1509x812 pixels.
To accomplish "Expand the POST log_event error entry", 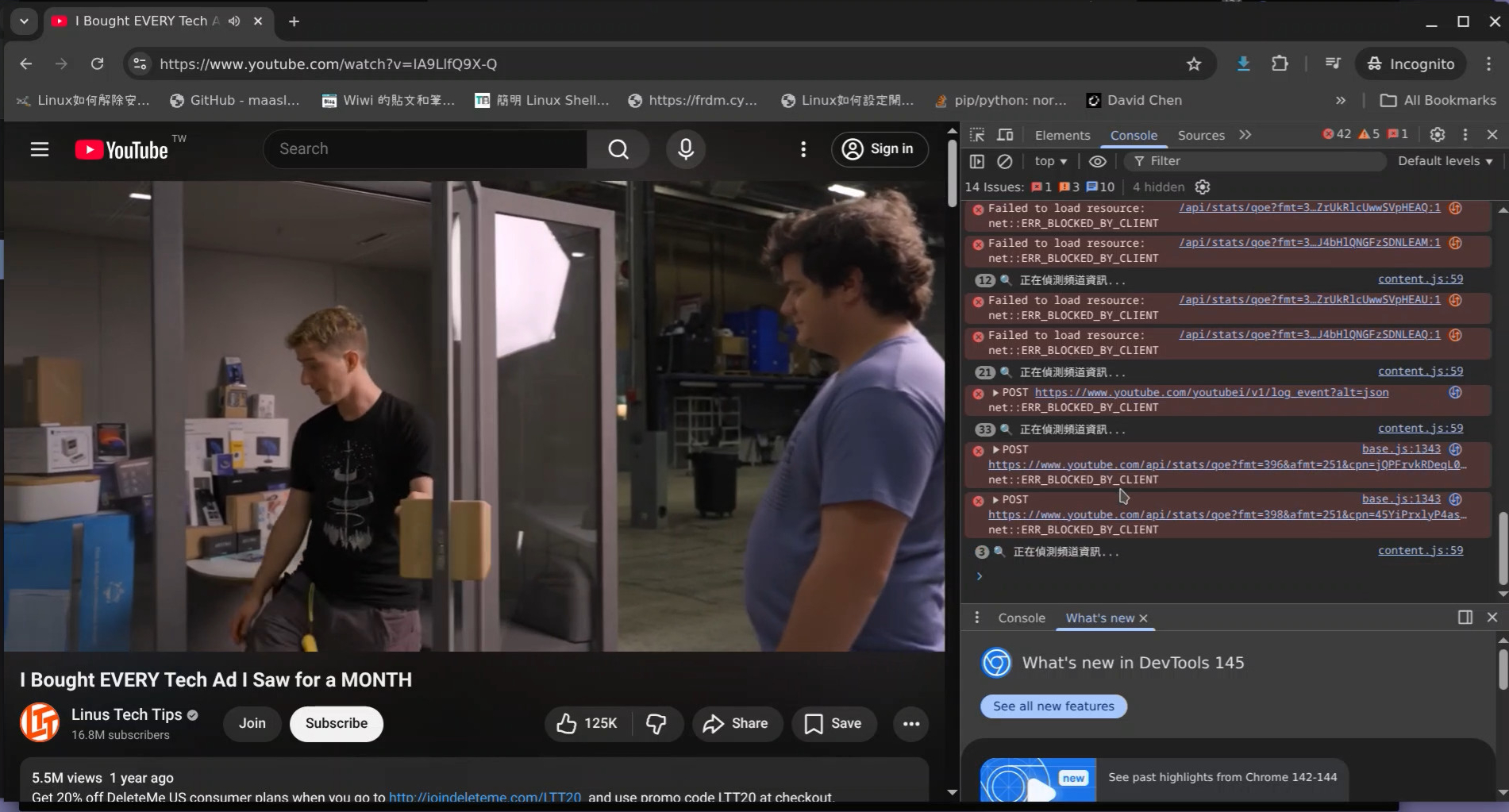I will pyautogui.click(x=995, y=393).
